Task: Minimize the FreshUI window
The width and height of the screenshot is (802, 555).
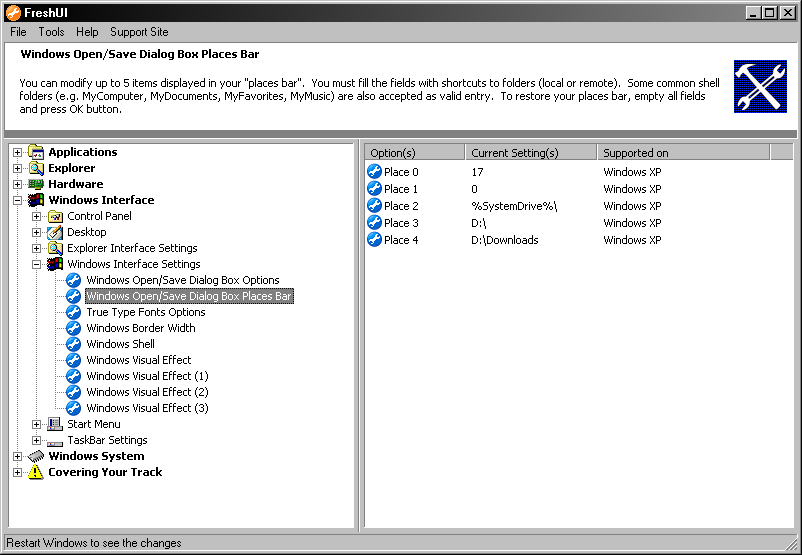Action: 753,13
